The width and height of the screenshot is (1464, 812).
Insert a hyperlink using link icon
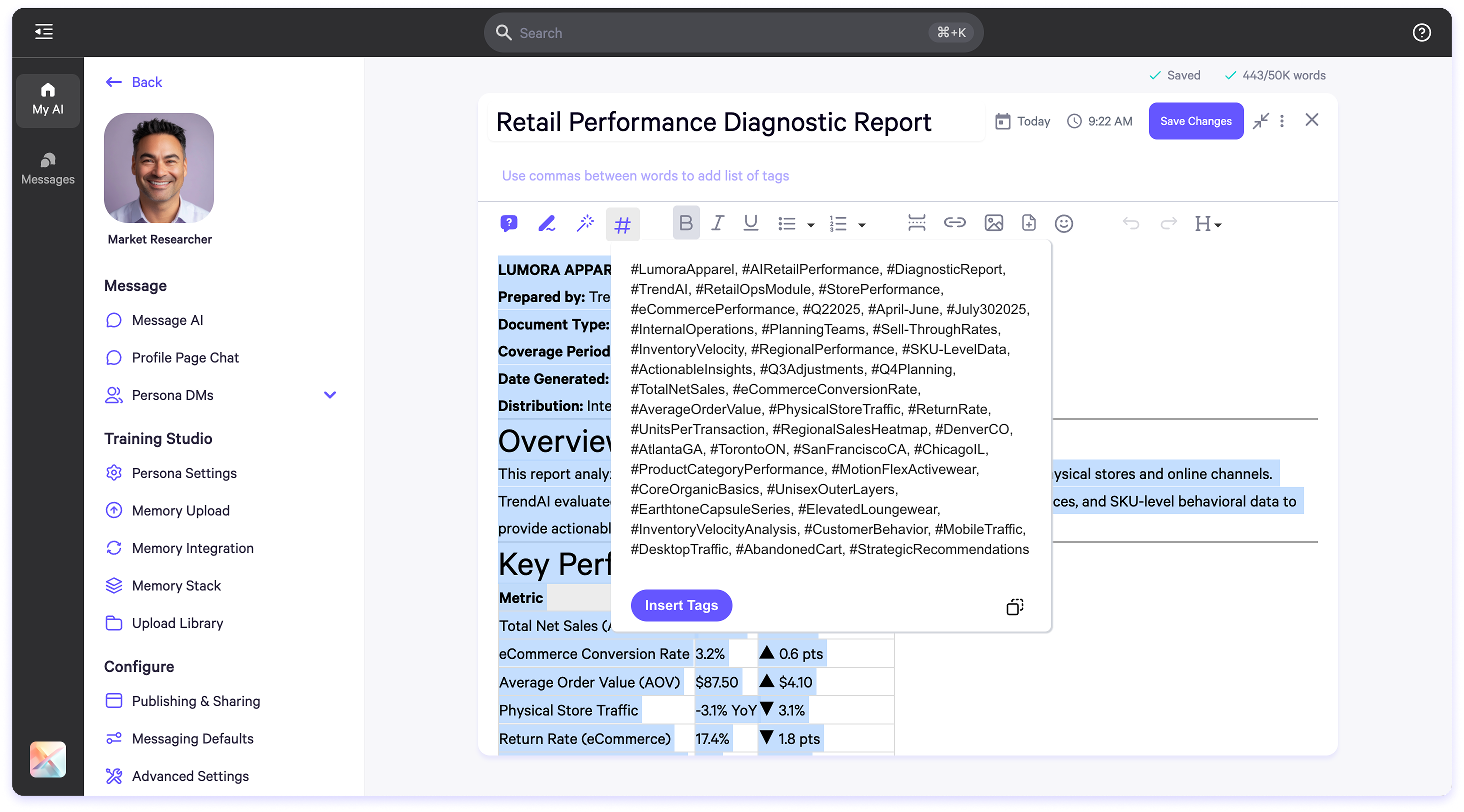[x=954, y=223]
